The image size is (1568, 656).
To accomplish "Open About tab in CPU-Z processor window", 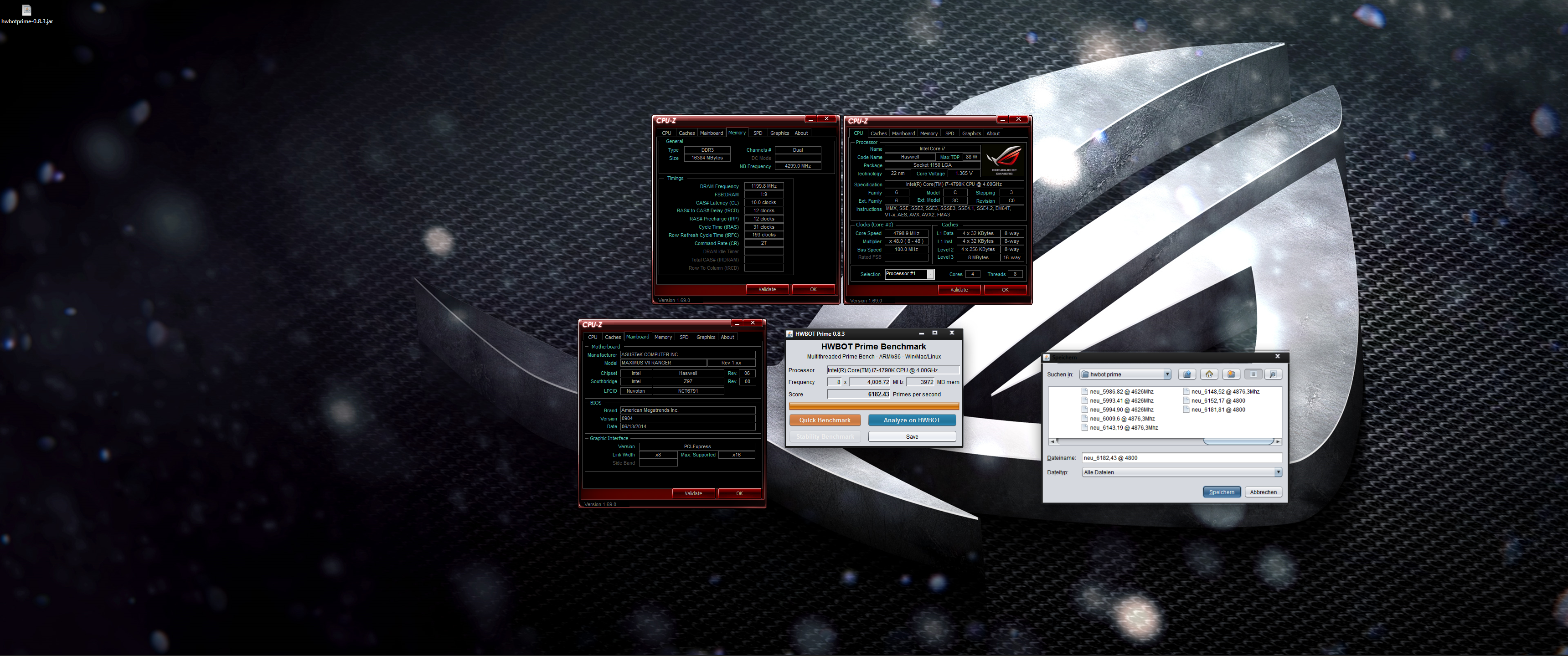I will 993,134.
